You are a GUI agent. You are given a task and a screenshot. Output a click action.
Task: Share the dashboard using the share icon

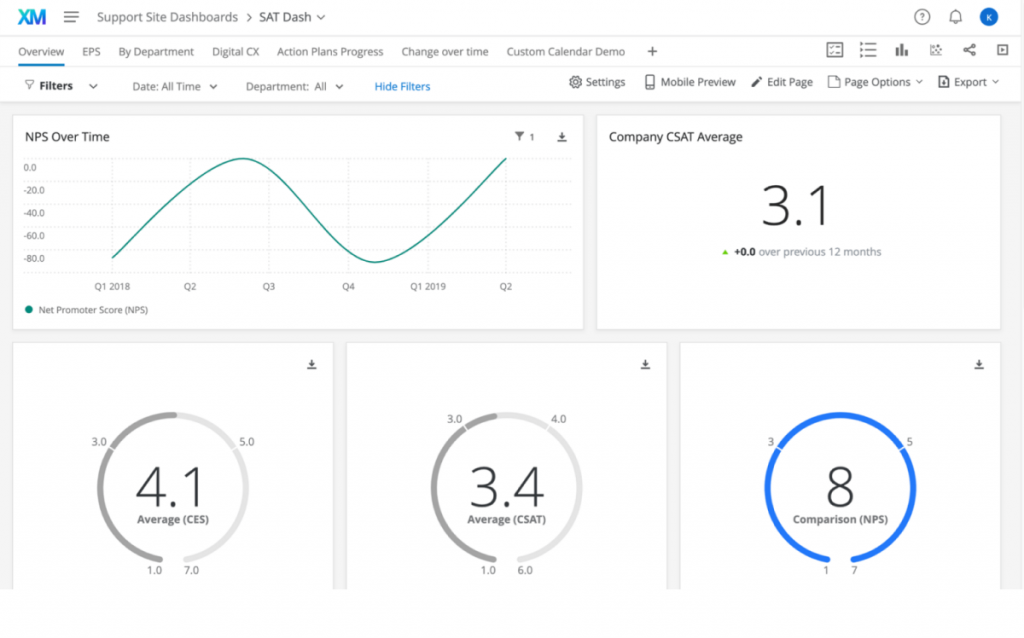coord(970,50)
